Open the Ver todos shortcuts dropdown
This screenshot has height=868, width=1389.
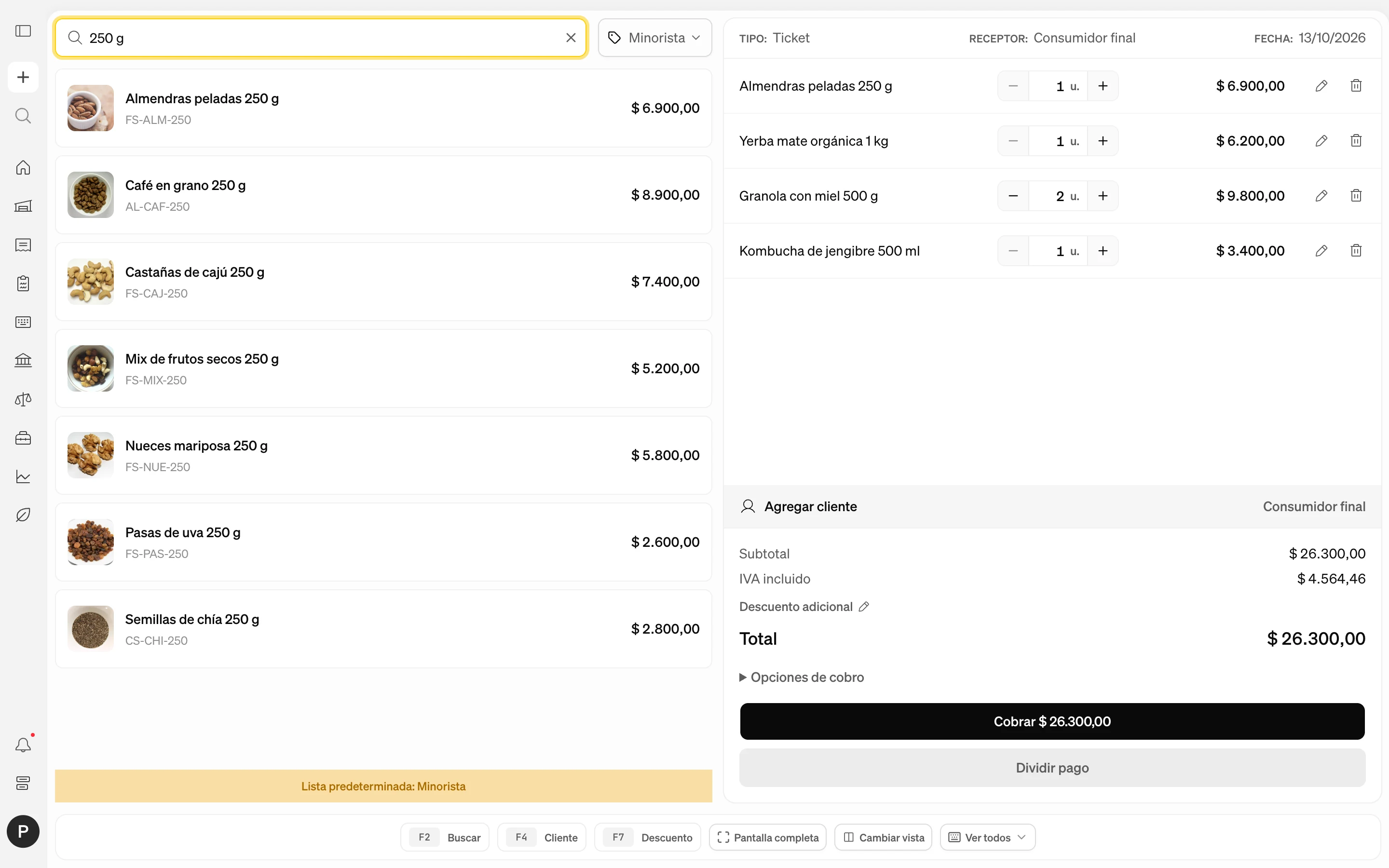point(987,838)
